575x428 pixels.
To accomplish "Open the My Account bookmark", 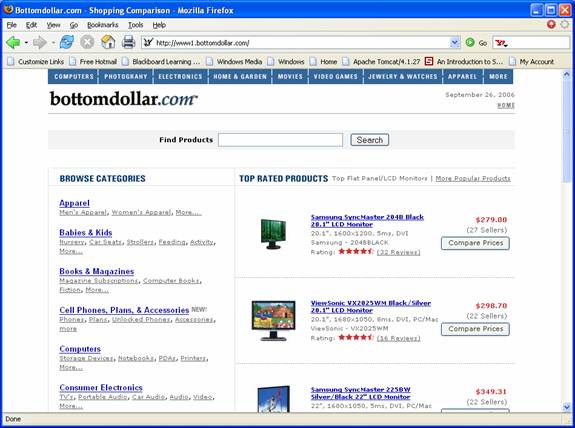I will [531, 62].
